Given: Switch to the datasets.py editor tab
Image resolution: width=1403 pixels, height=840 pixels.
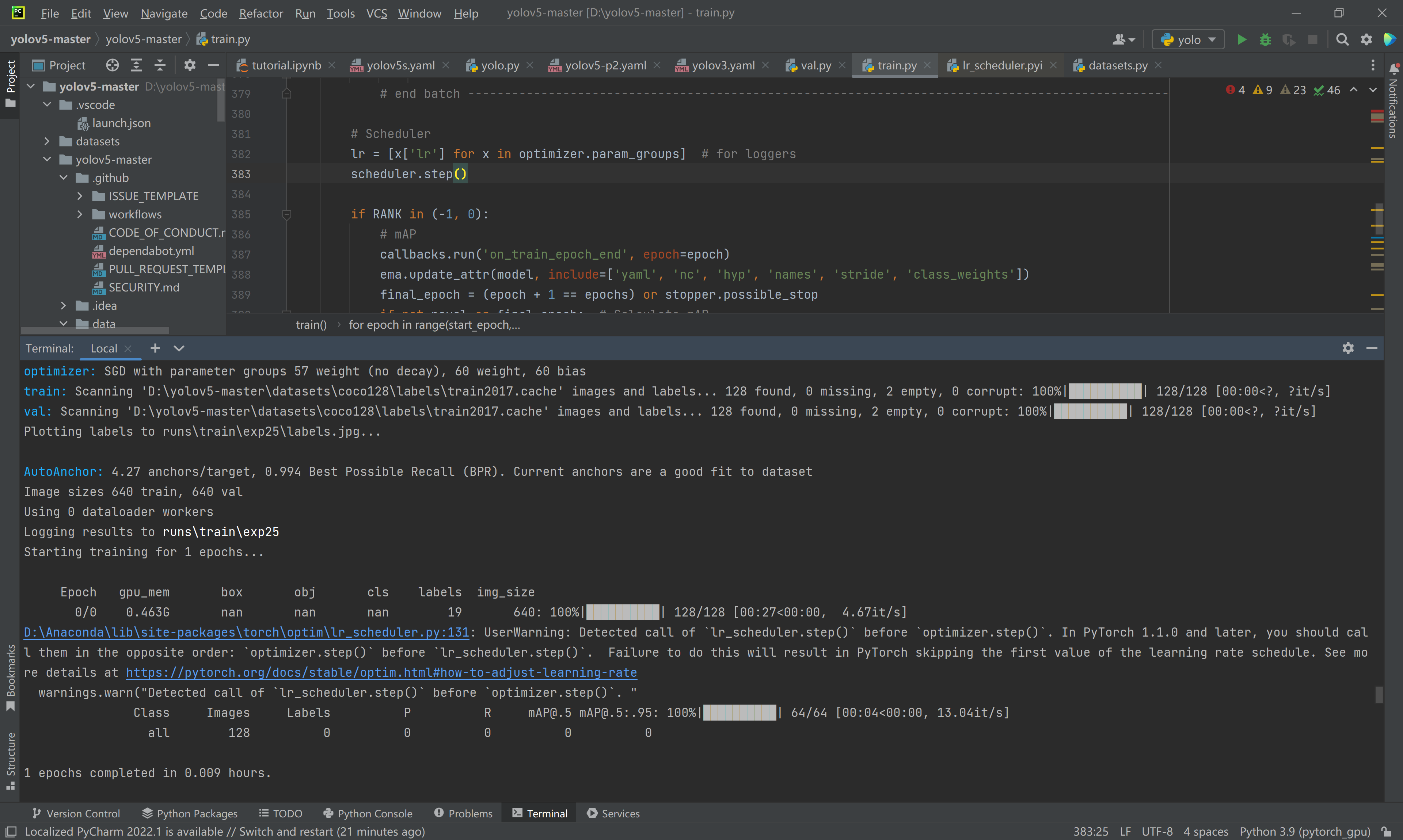Looking at the screenshot, I should tap(1118, 65).
